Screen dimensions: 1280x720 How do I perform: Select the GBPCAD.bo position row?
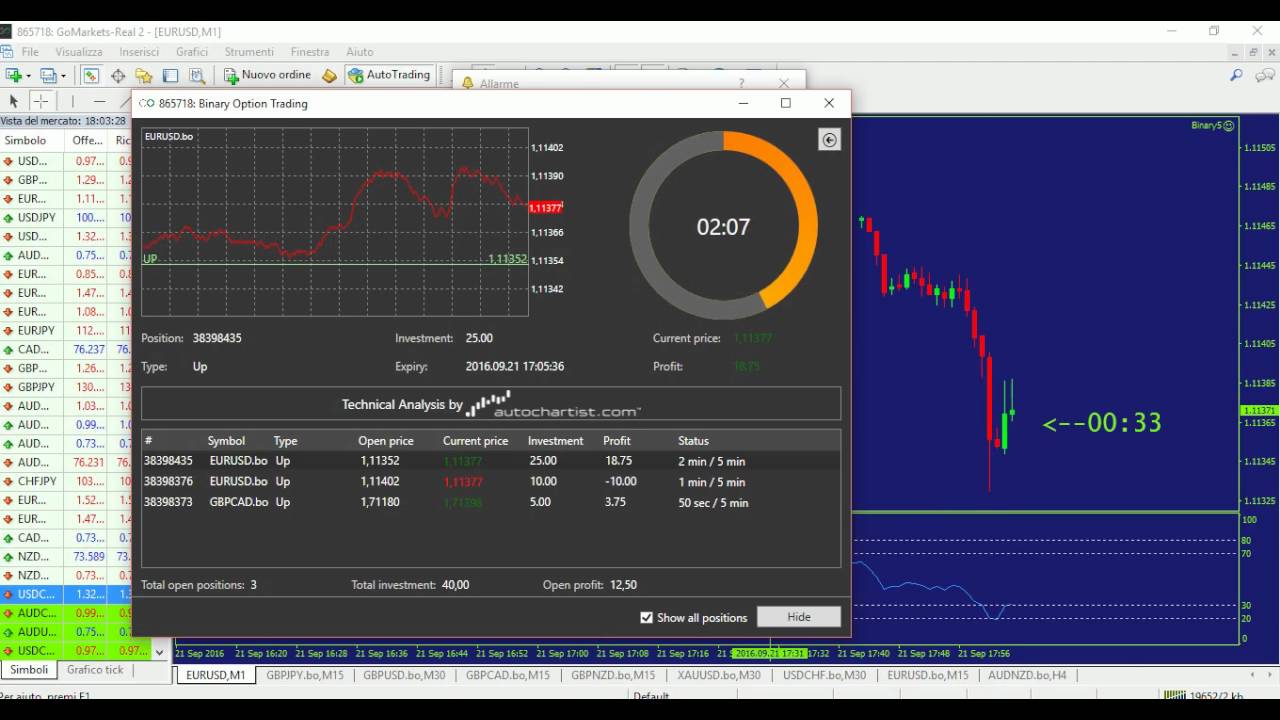point(491,502)
